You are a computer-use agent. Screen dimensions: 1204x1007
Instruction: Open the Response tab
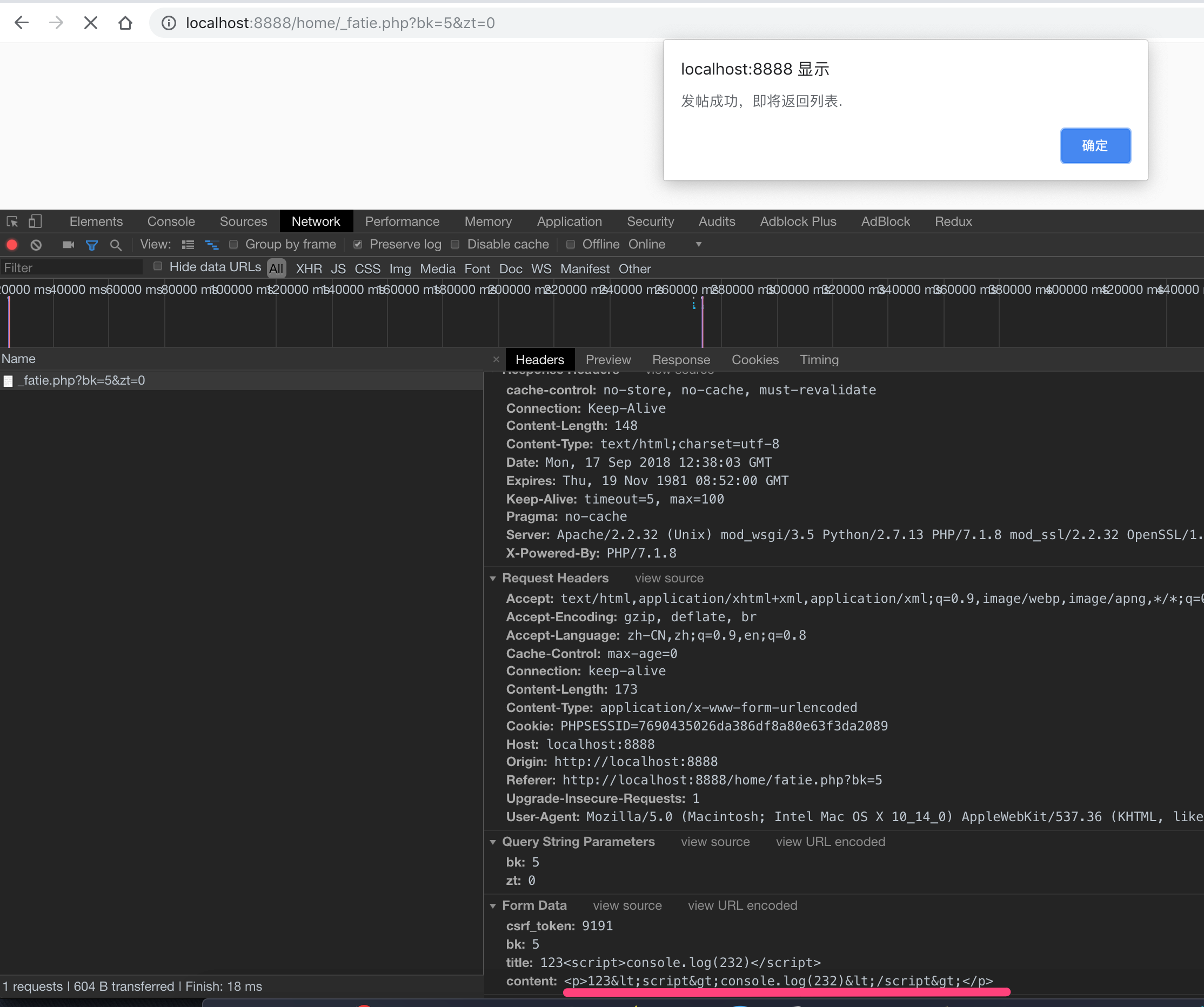pyautogui.click(x=680, y=360)
